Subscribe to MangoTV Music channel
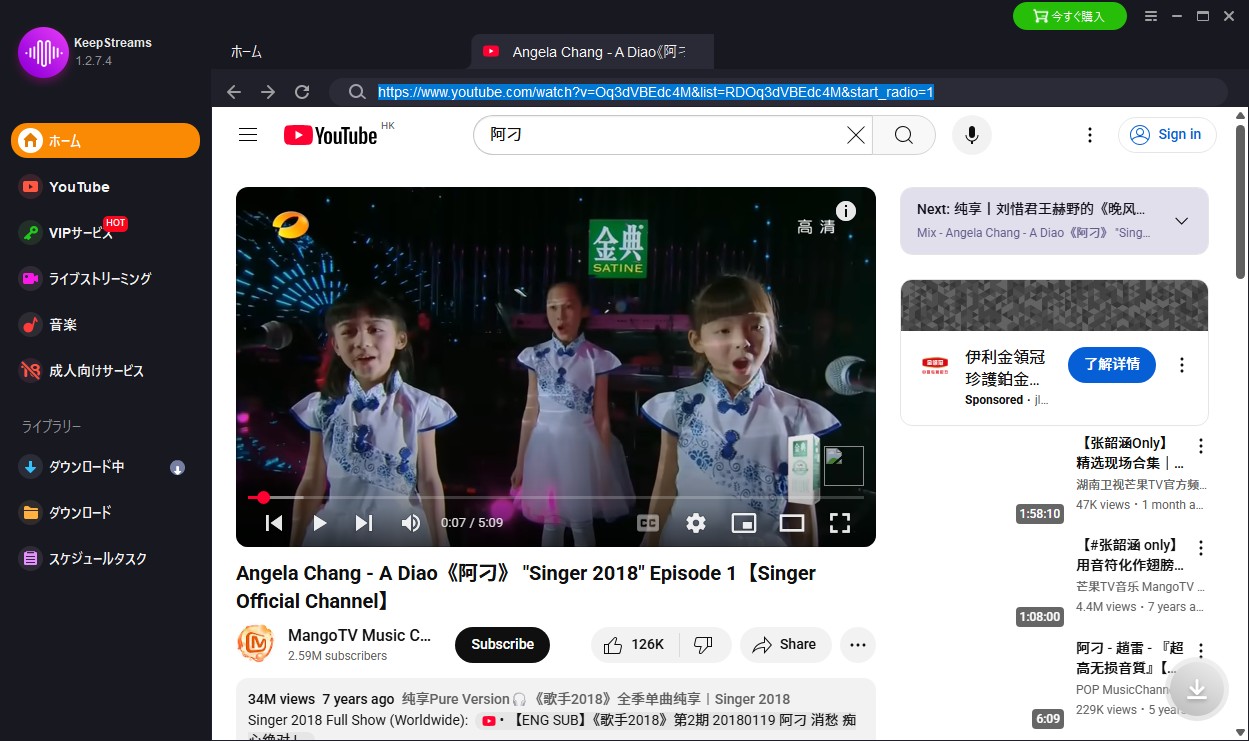Viewport: 1249px width, 741px height. tap(502, 645)
